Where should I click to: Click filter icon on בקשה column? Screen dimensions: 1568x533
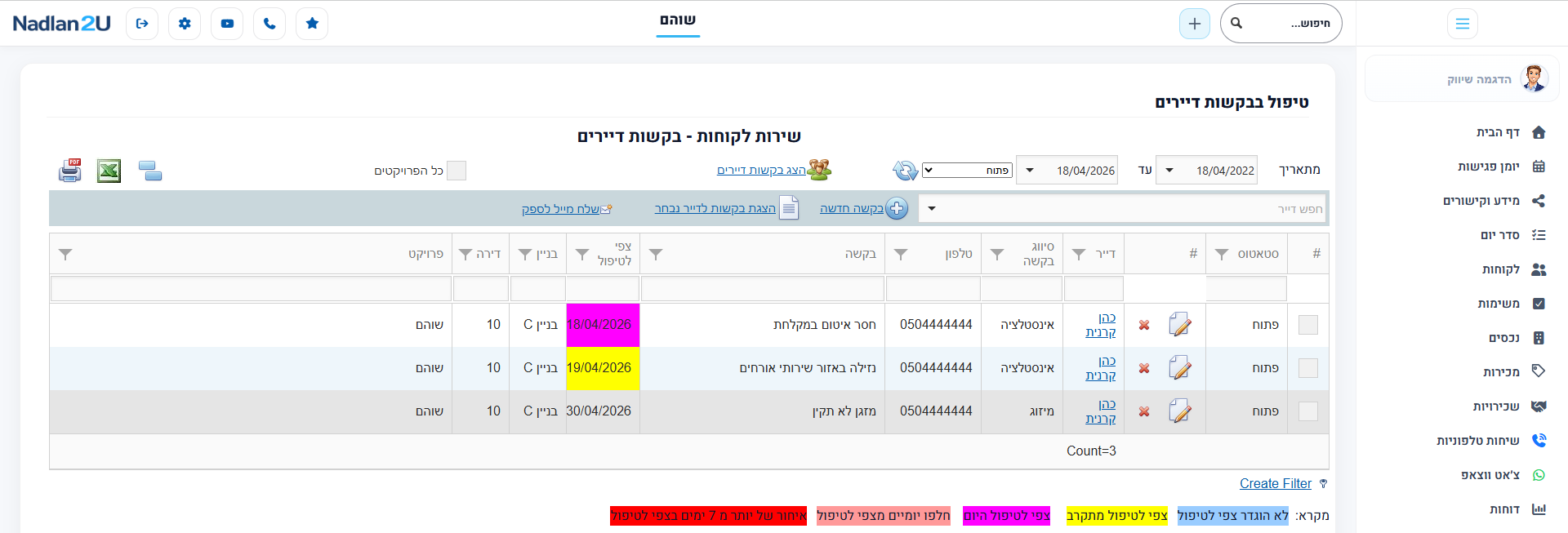[656, 255]
